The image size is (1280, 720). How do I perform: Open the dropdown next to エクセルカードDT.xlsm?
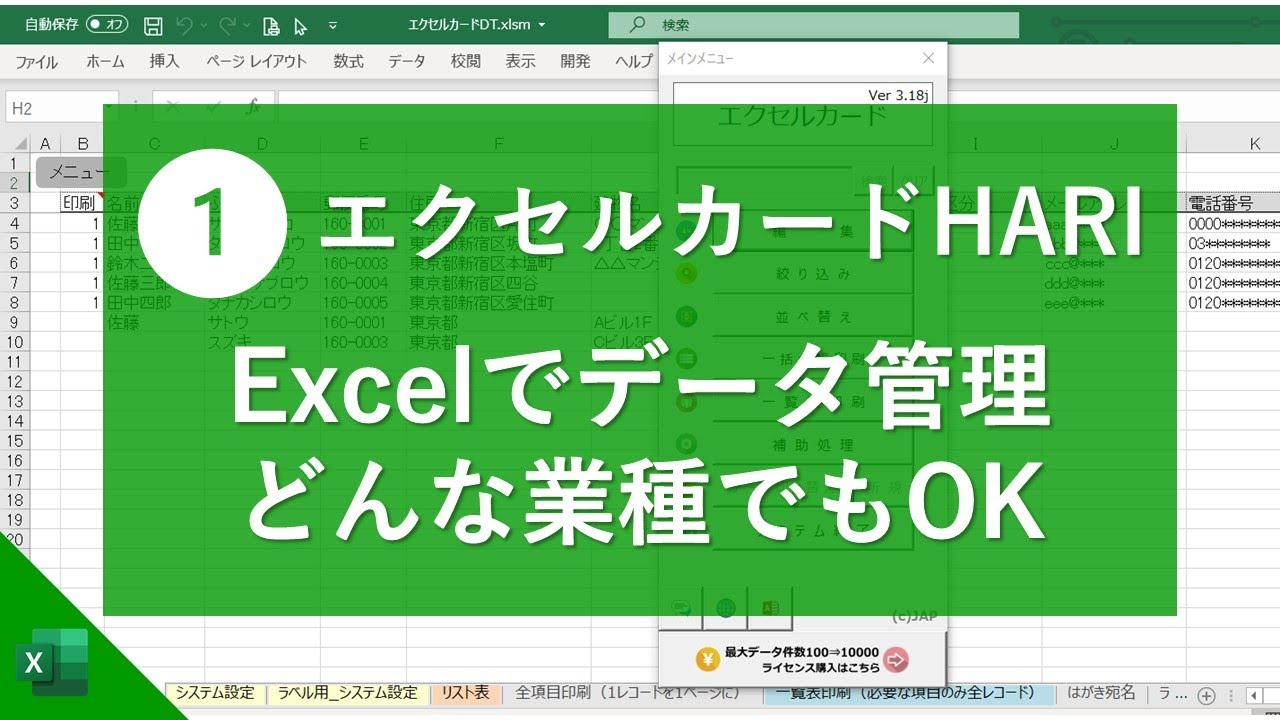click(542, 26)
